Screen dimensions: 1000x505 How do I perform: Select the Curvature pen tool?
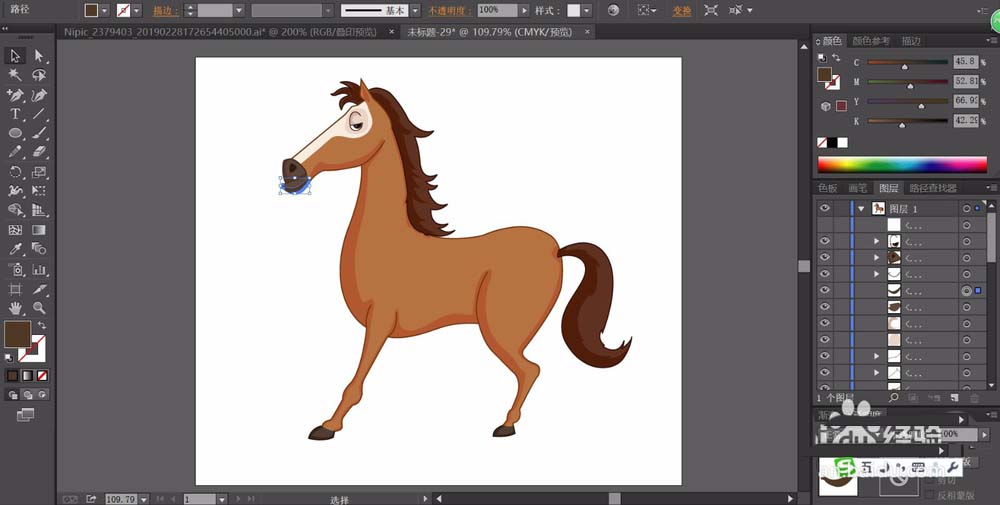39,95
